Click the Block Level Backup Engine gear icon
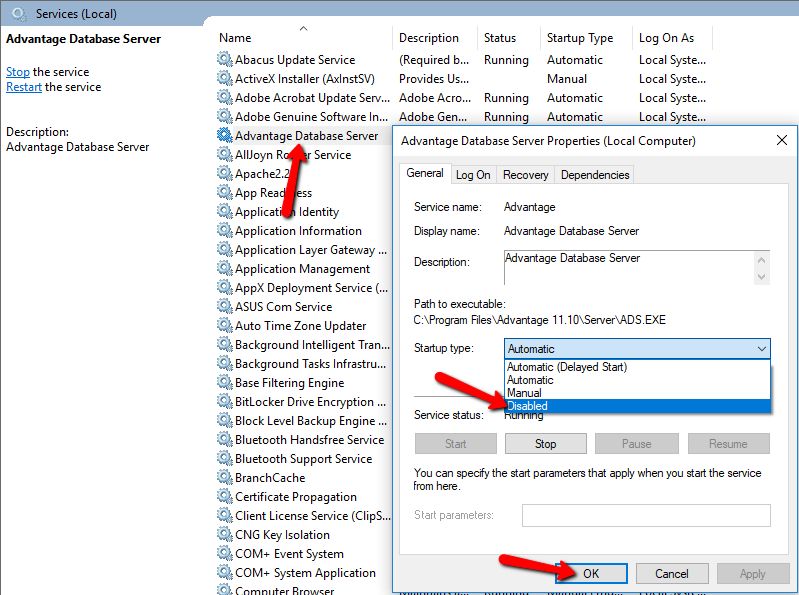 224,420
